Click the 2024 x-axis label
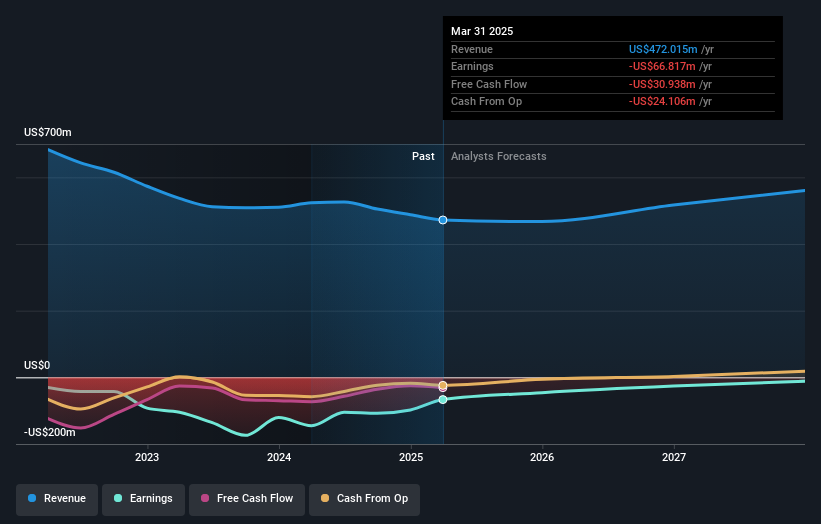 (279, 457)
